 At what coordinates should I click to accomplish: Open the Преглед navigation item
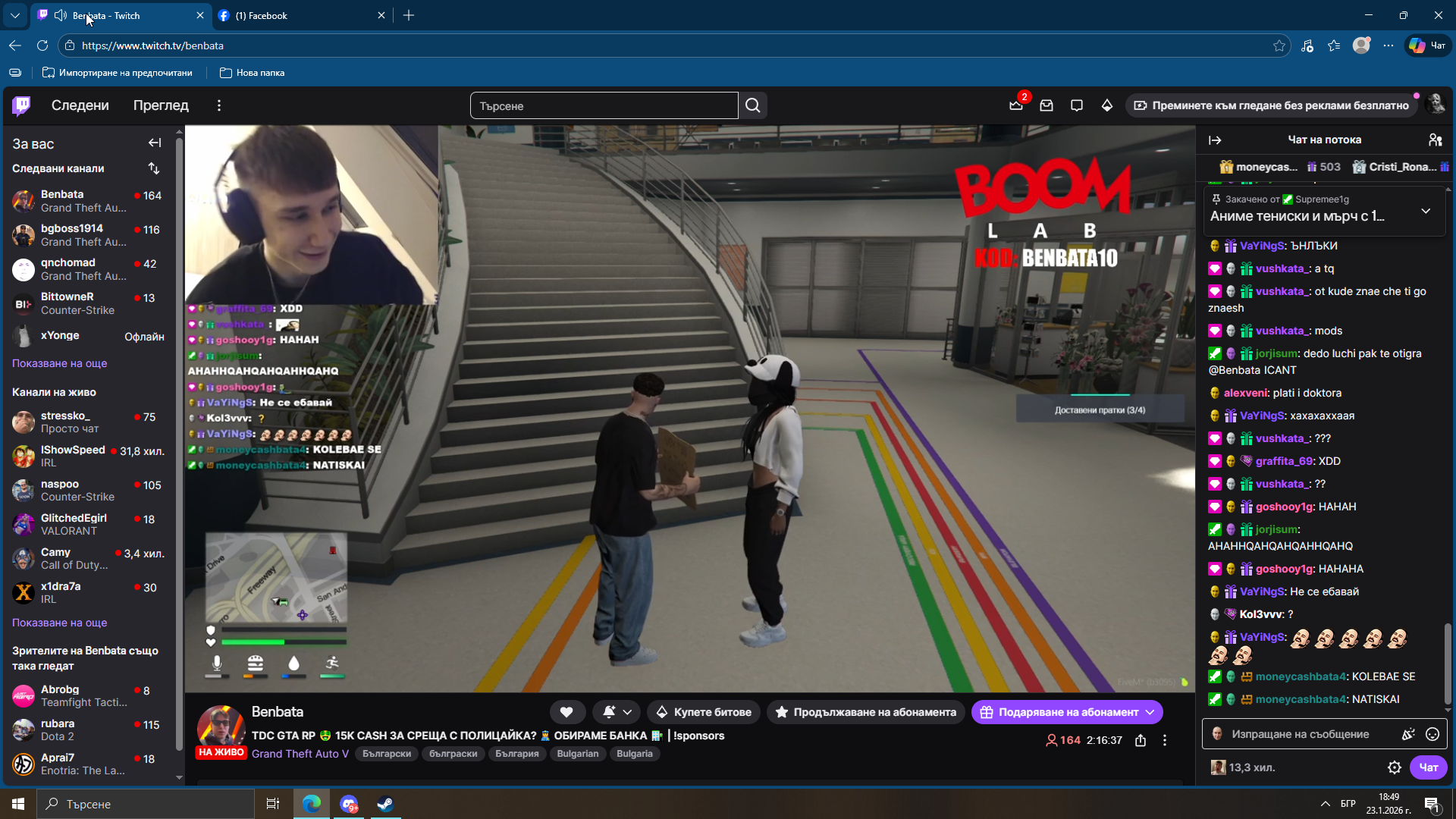point(161,105)
